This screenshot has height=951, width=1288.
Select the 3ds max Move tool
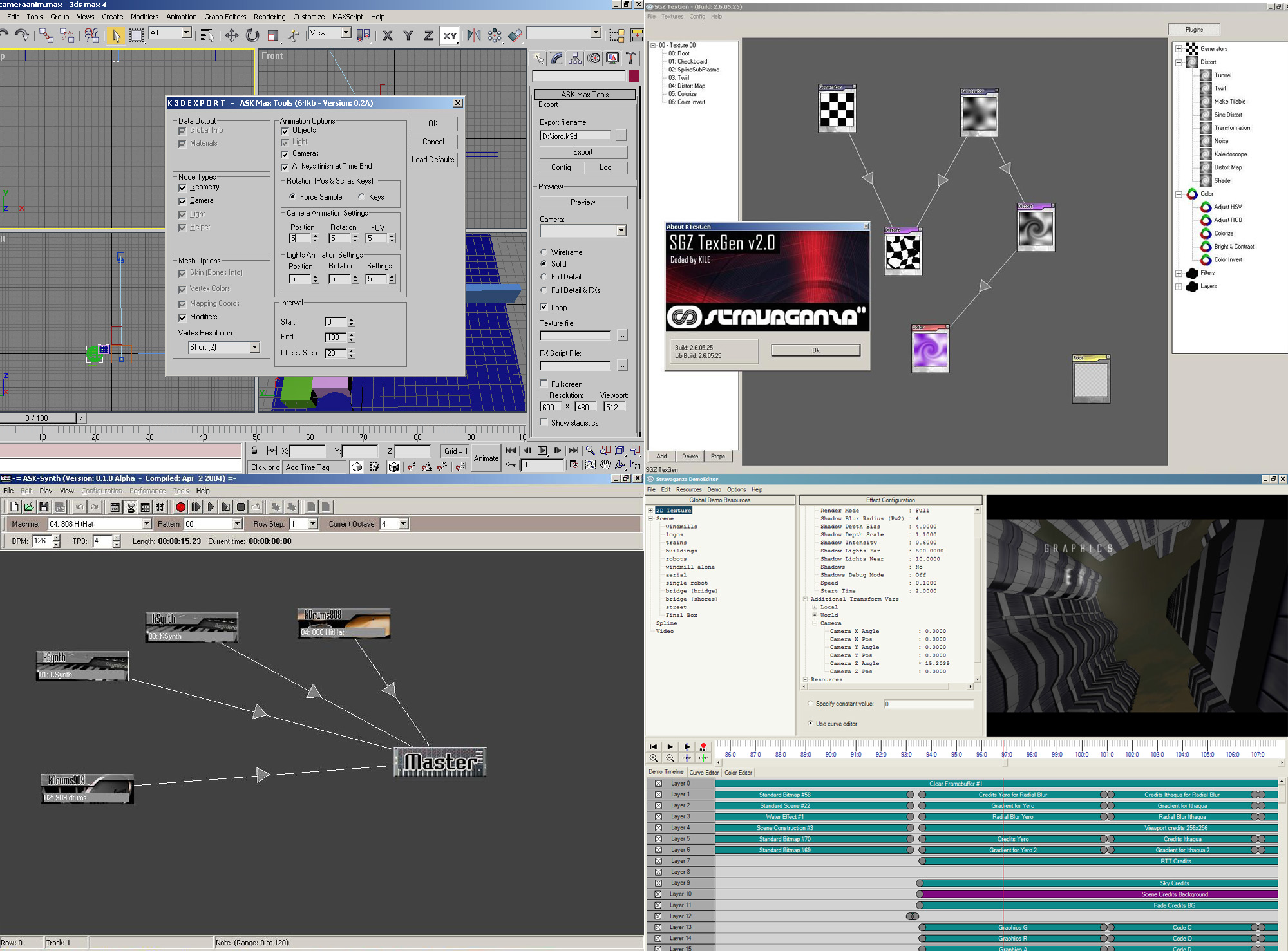tap(231, 35)
